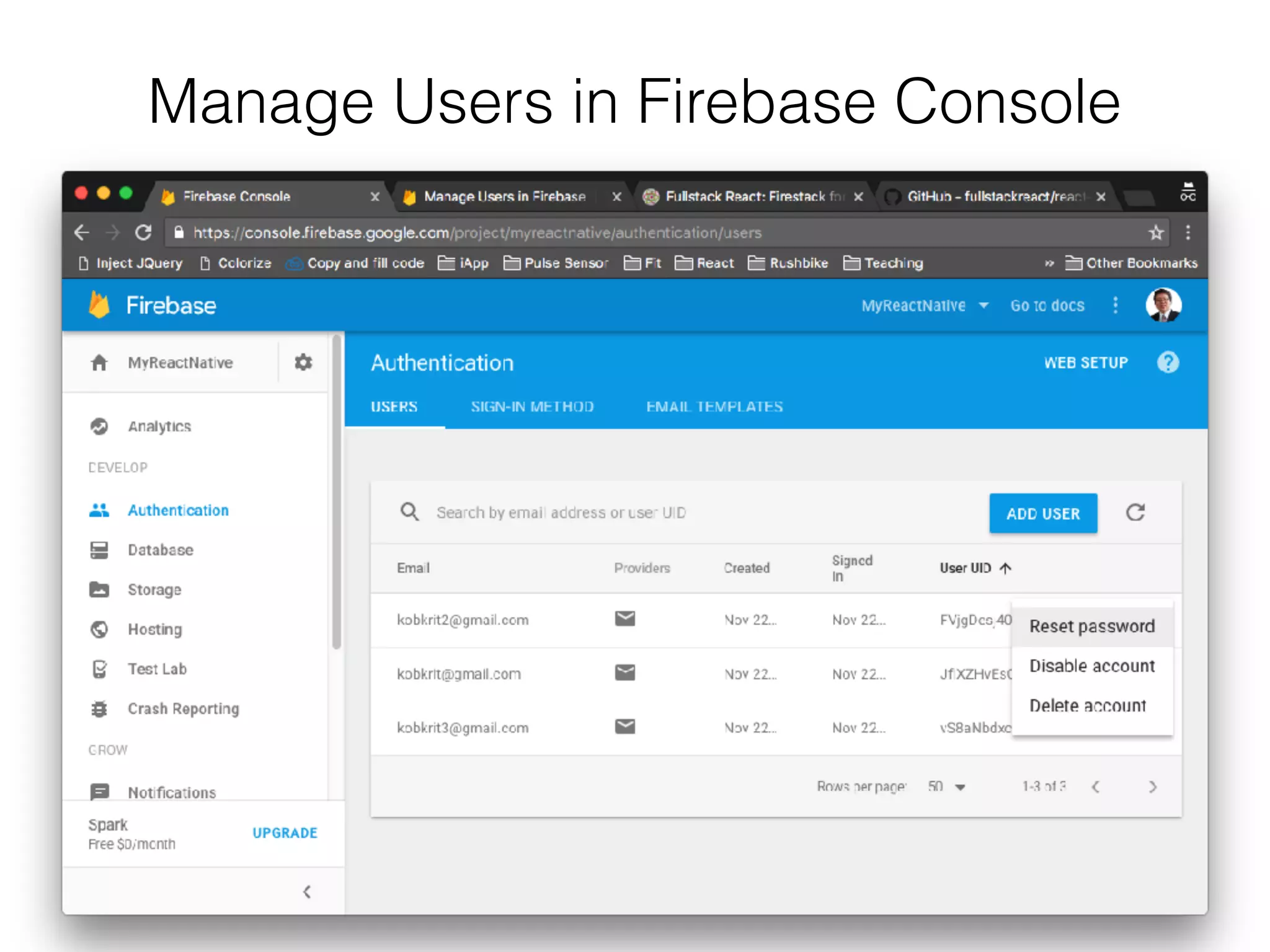This screenshot has height=952, width=1270.
Task: Click the sidebar vertical scrollbar
Action: pyautogui.click(x=337, y=492)
